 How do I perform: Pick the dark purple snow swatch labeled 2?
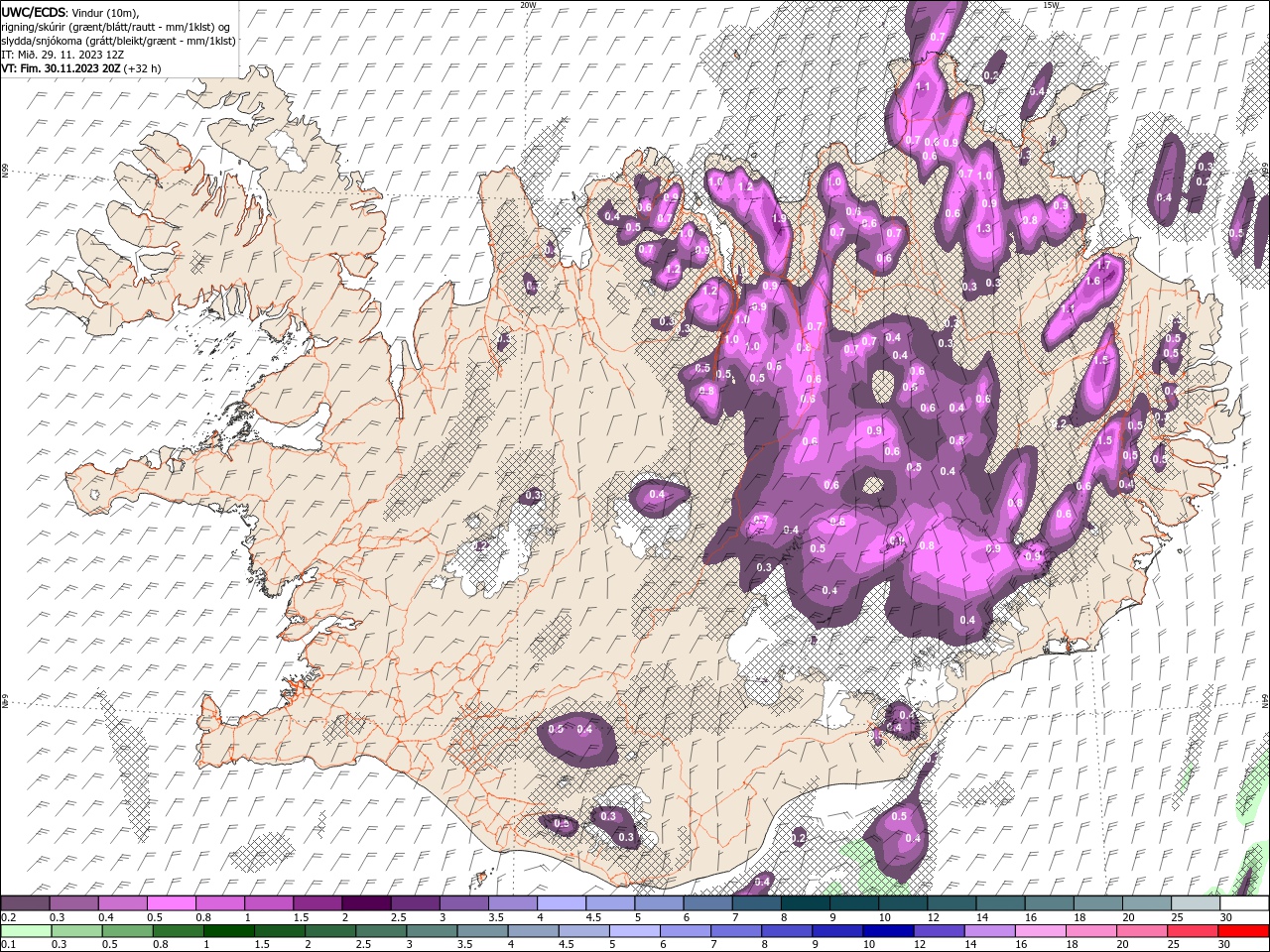click(365, 903)
